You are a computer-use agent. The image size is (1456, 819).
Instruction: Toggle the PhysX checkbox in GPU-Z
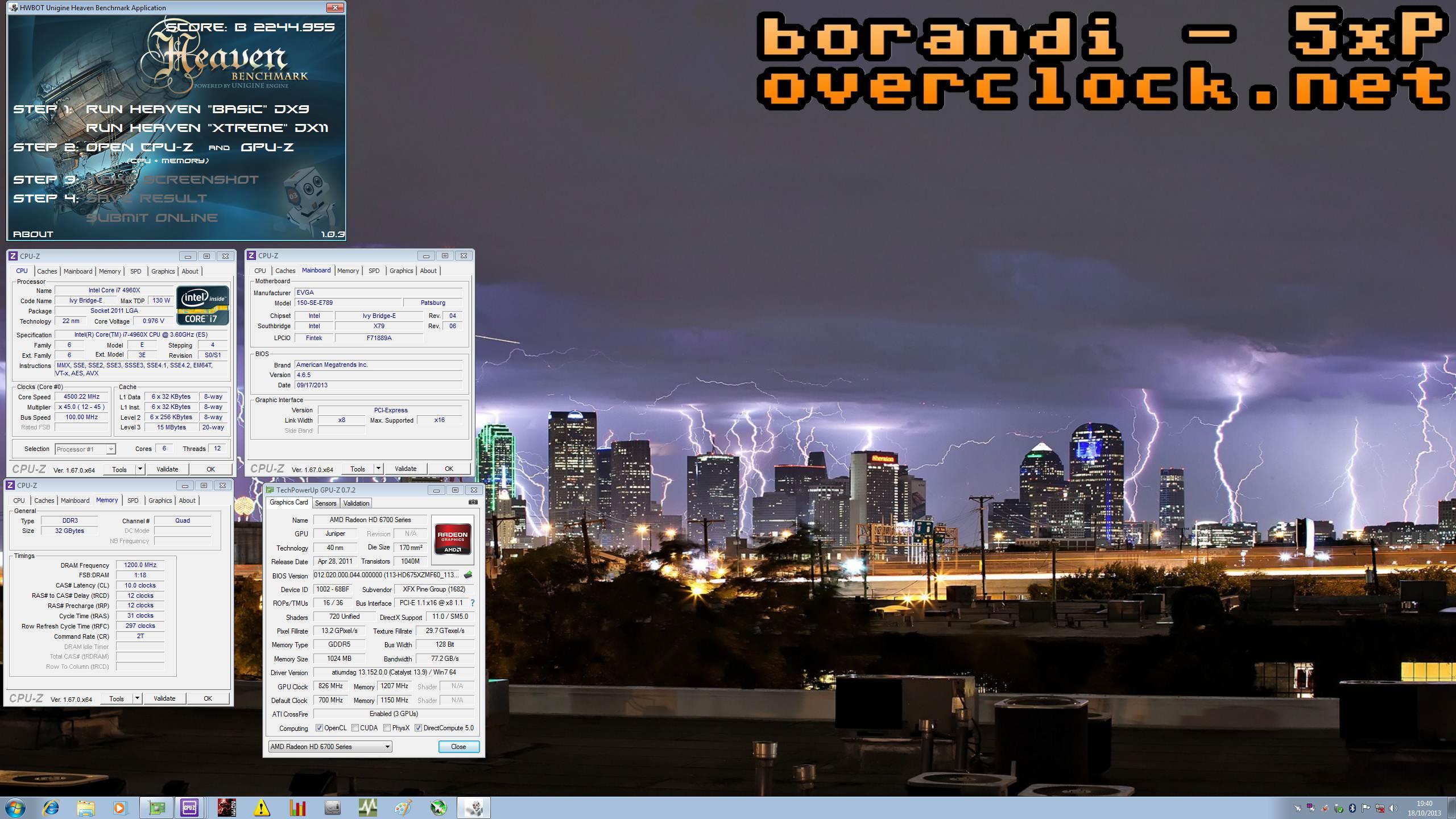387,728
